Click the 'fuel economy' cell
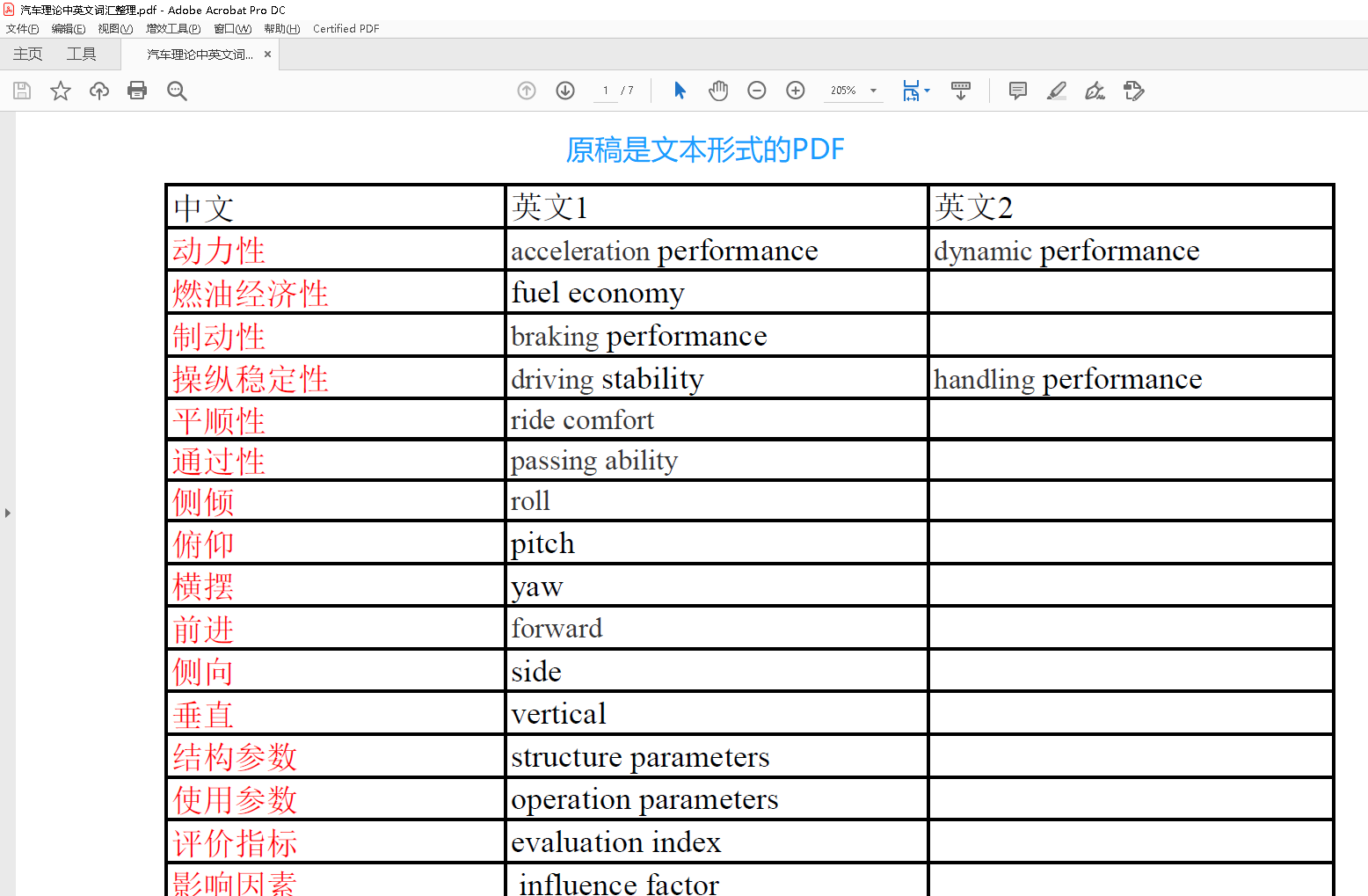Screen dimensions: 1368x896 coord(717,293)
